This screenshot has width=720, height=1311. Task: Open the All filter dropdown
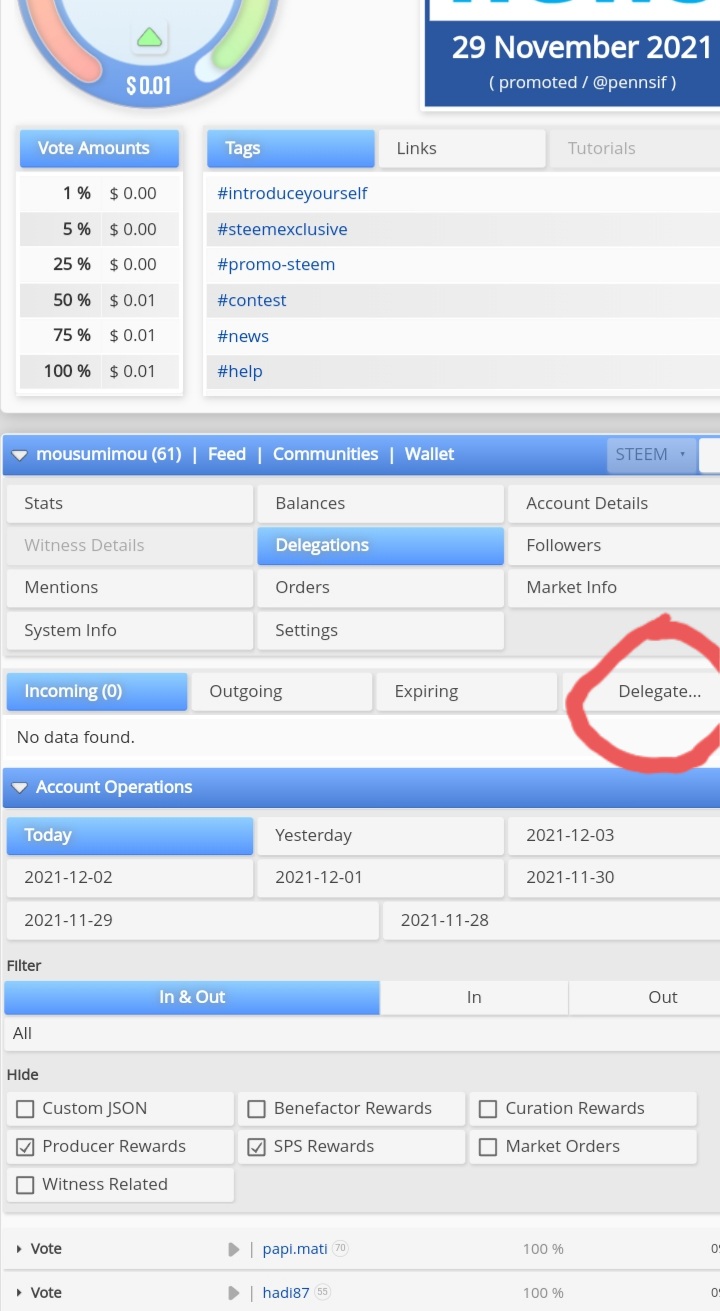point(361,1034)
